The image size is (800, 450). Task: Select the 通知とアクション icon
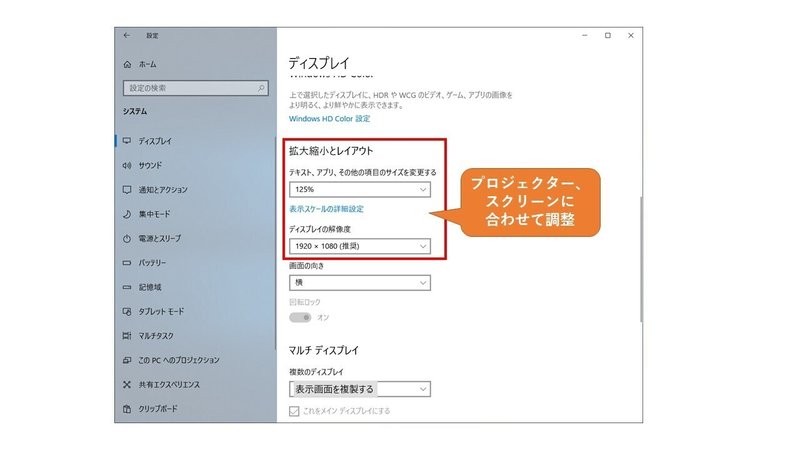coord(127,190)
